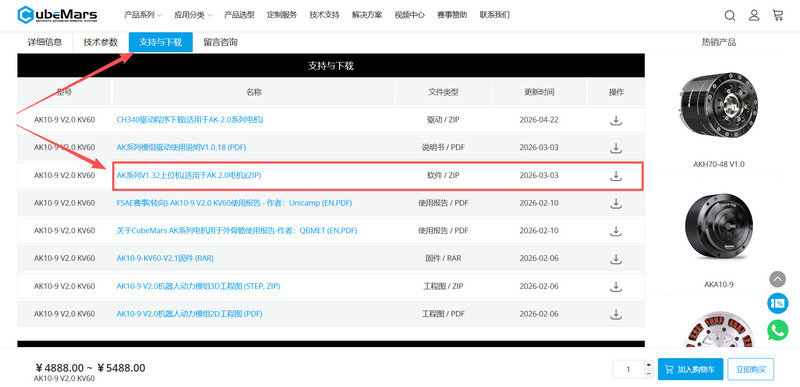The image size is (800, 387).
Task: Click the price ¥4888.00 ~ ¥5488.00 text
Action: (x=90, y=368)
